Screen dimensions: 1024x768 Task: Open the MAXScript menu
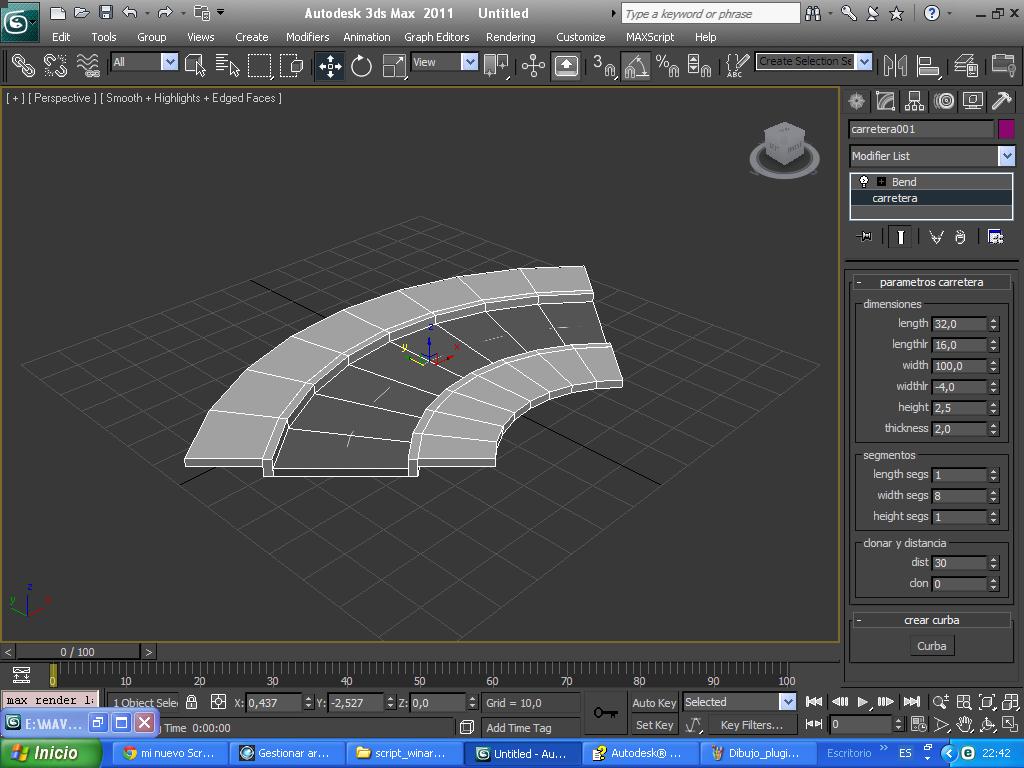coord(649,37)
